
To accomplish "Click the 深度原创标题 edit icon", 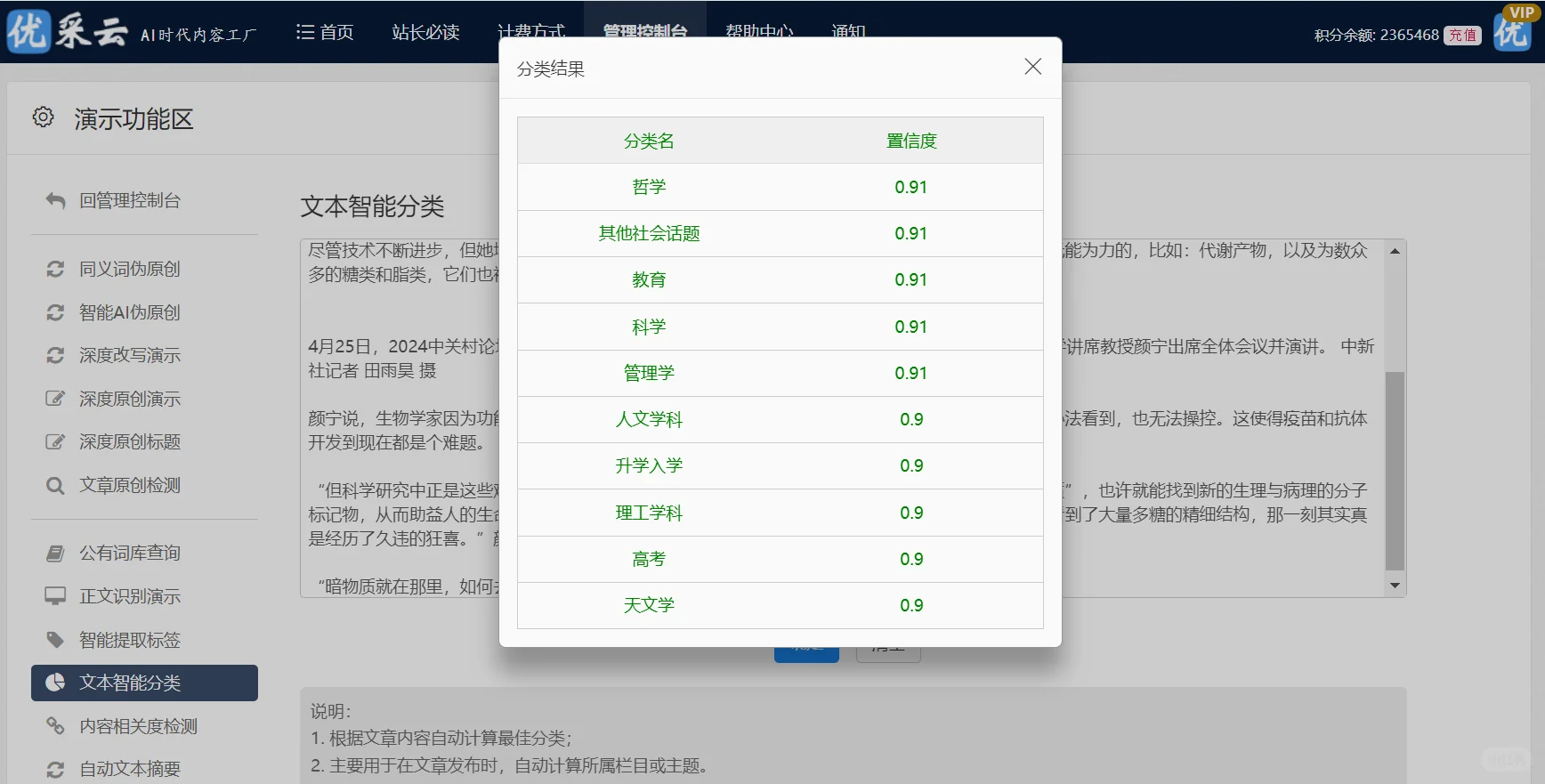I will click(x=55, y=441).
